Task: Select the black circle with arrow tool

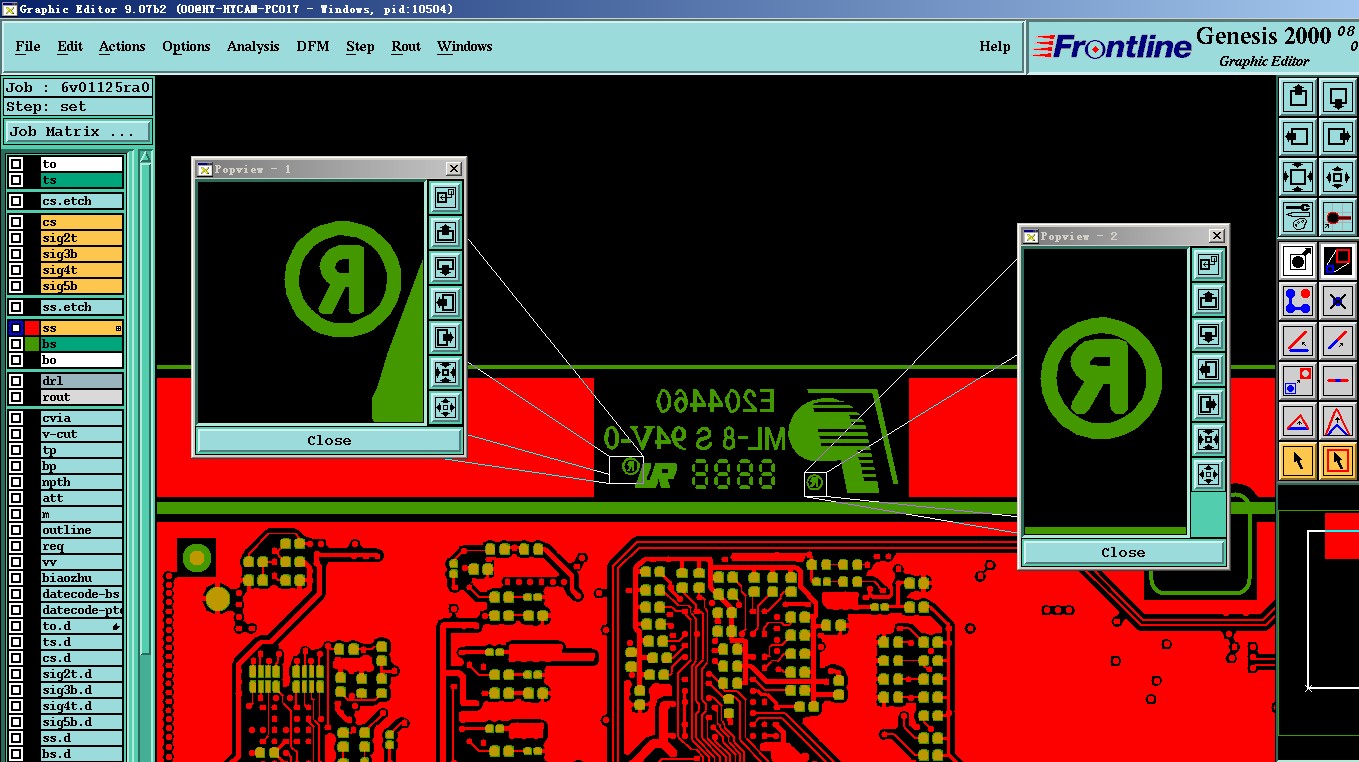Action: pos(1298,261)
